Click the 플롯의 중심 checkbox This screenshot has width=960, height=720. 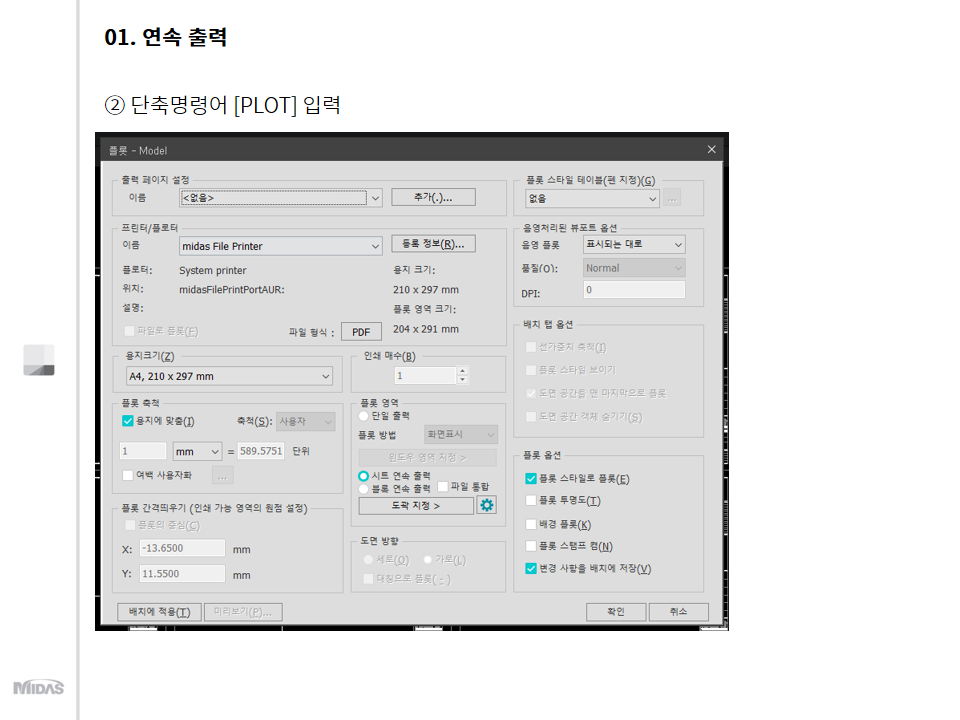130,525
